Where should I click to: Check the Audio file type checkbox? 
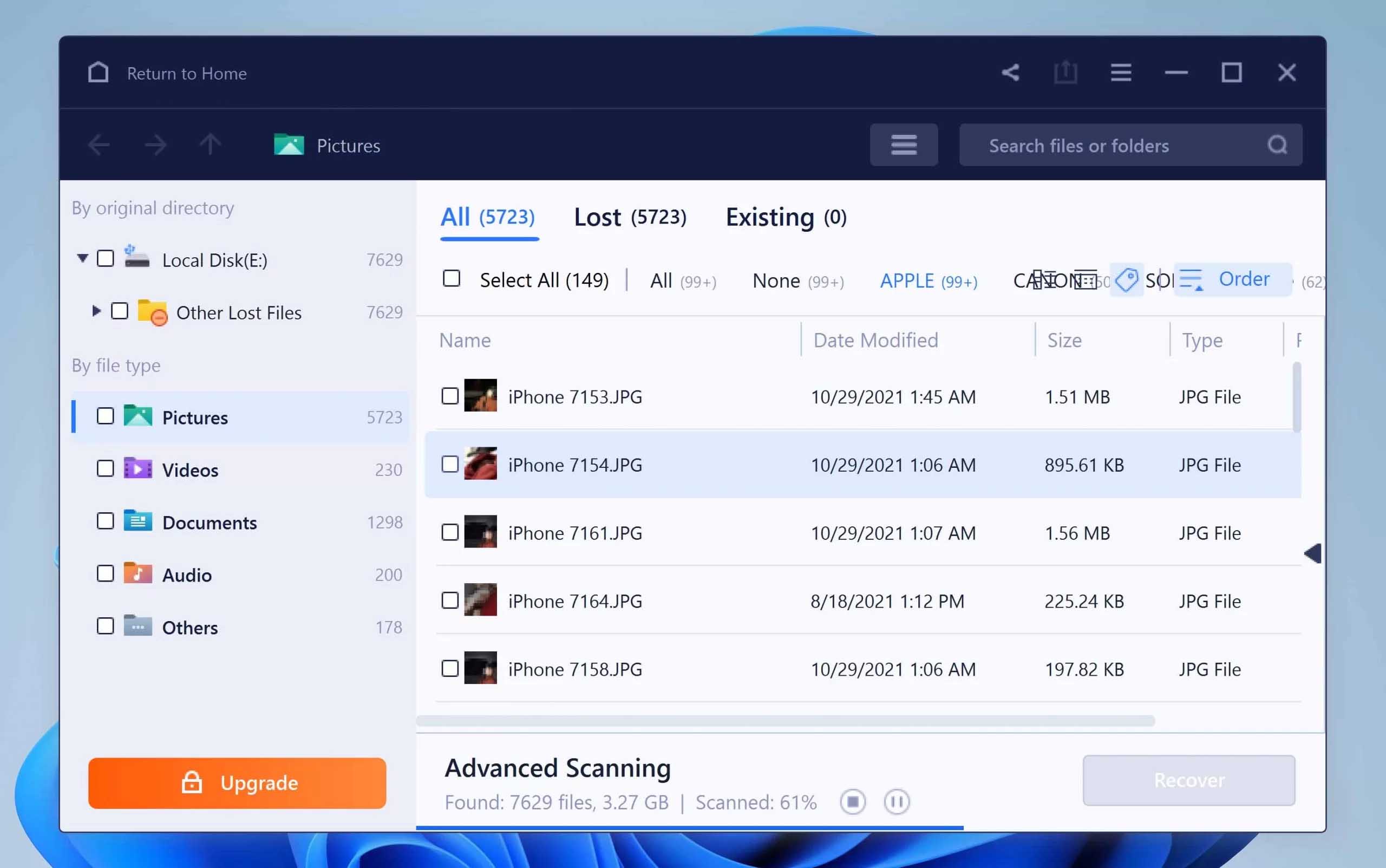pos(106,573)
